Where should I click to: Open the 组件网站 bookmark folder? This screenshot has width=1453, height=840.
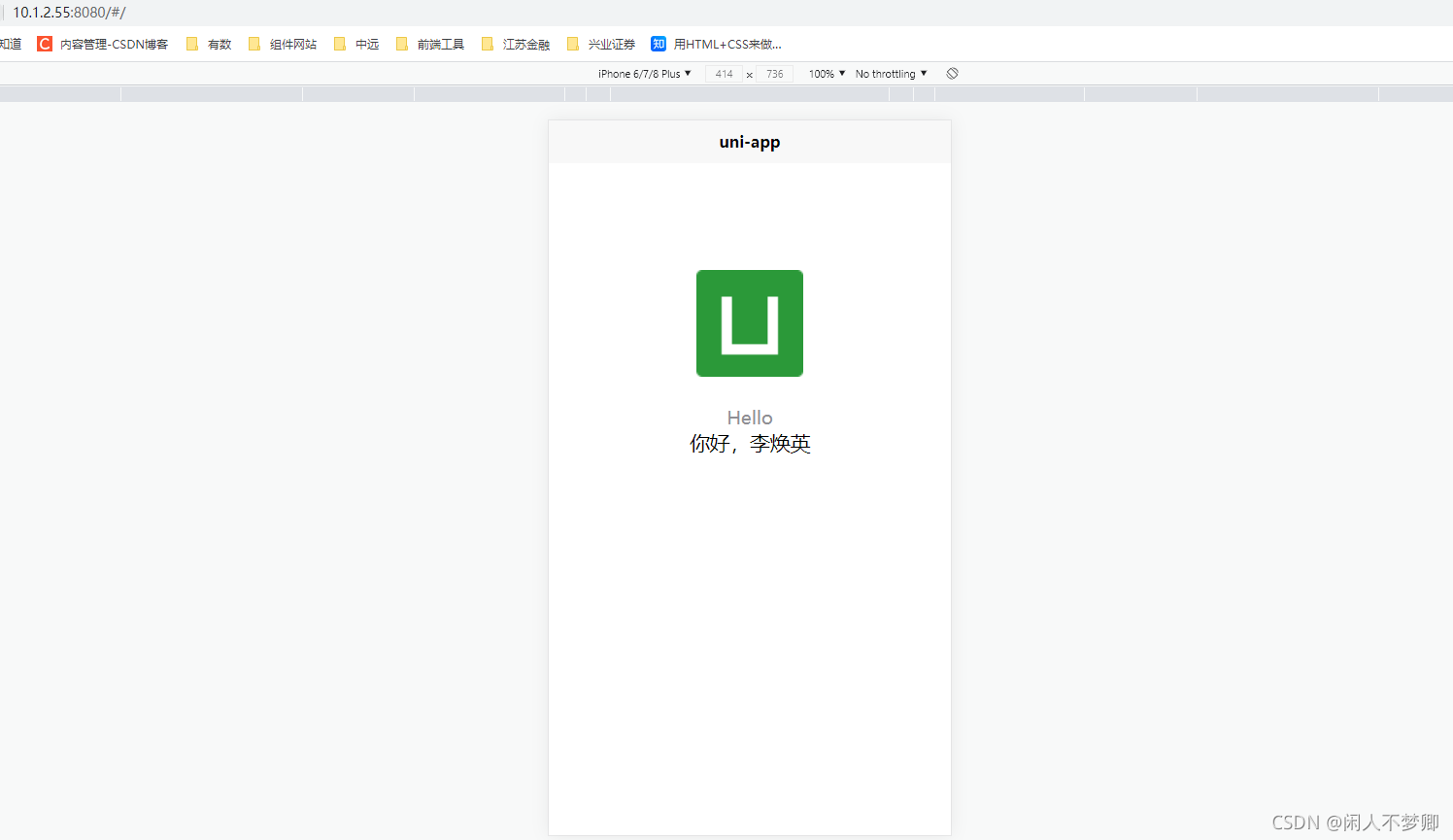tap(283, 44)
